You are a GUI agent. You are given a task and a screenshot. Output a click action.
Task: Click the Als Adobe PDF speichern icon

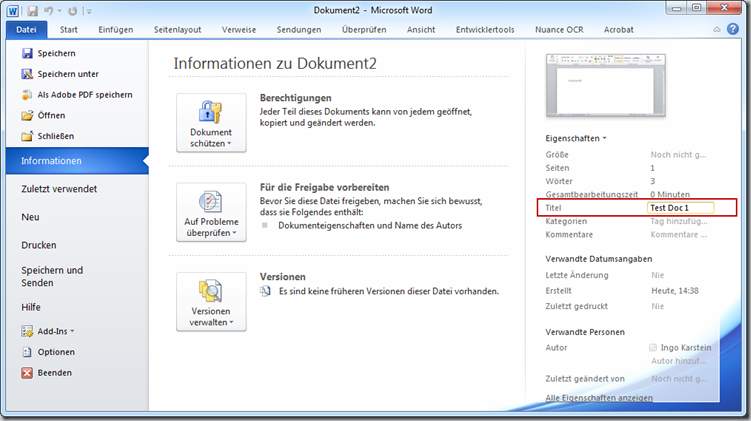[x=27, y=94]
